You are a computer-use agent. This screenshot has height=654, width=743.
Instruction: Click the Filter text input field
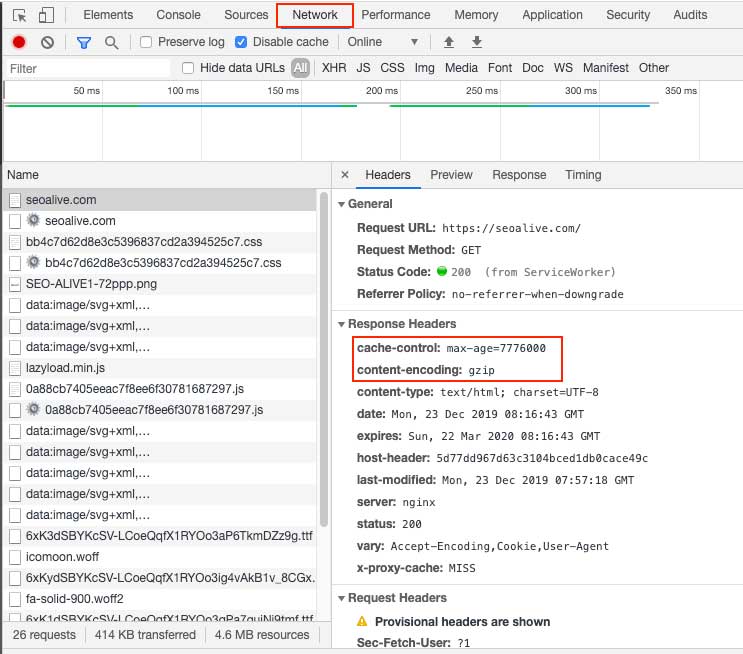[x=88, y=68]
